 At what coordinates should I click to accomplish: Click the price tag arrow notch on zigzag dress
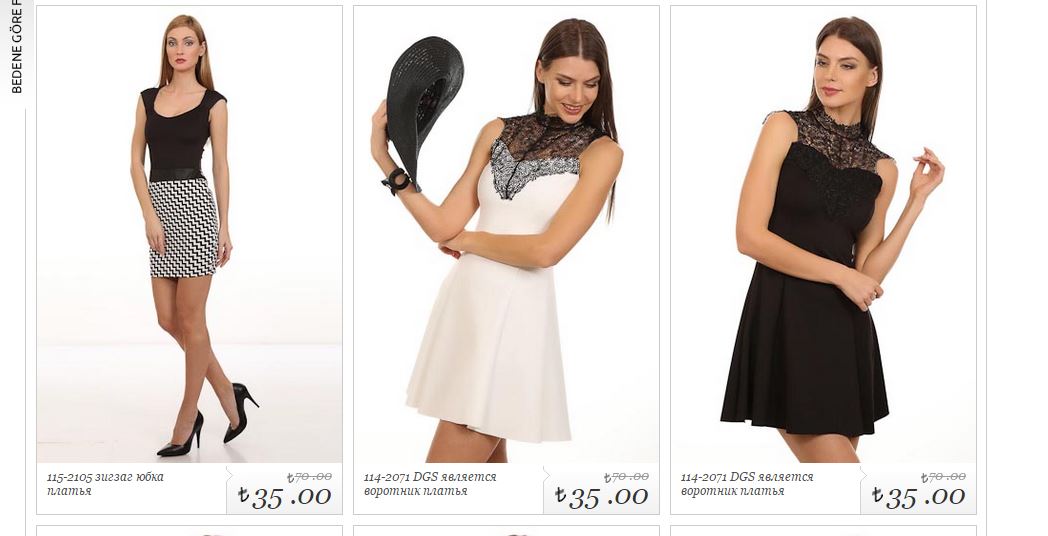tap(229, 476)
